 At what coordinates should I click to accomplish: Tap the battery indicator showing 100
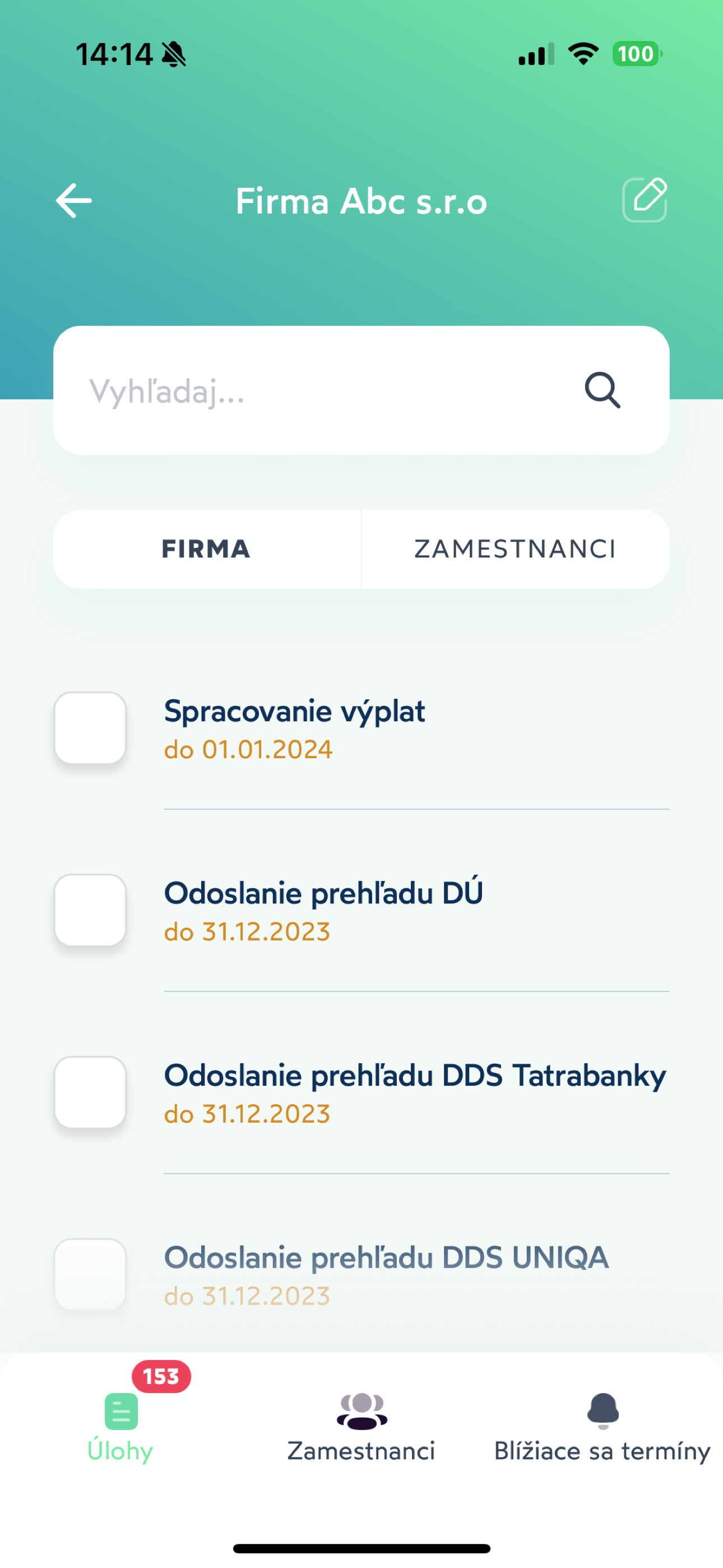point(637,54)
